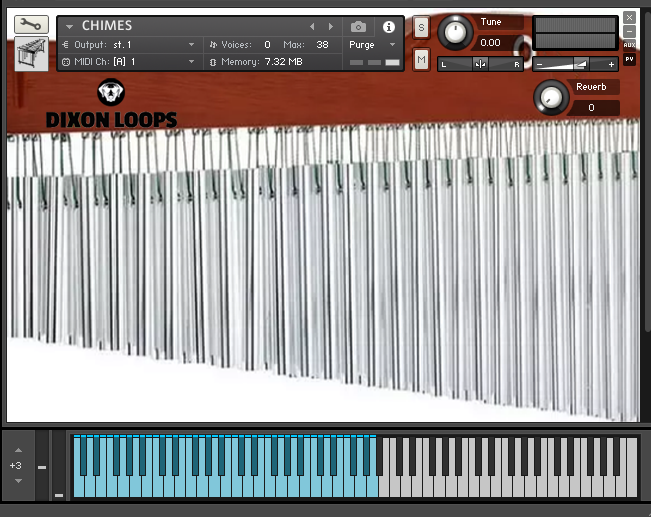Take a snapshot with the camera icon

358,27
